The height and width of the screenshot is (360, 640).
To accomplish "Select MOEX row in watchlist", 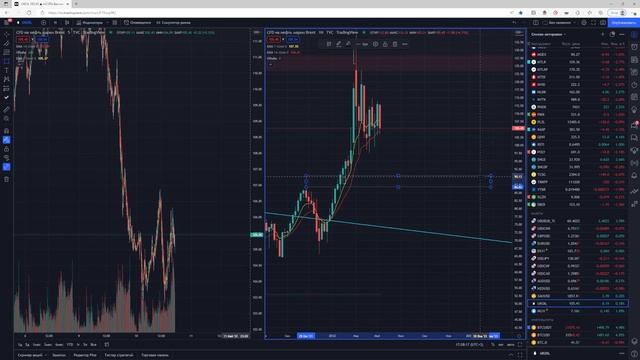I will (x=578, y=54).
